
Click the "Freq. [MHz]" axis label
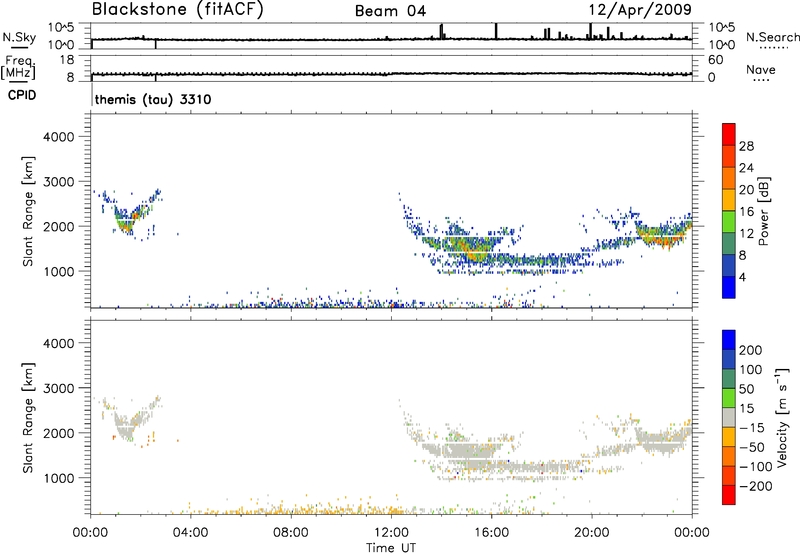tap(18, 67)
